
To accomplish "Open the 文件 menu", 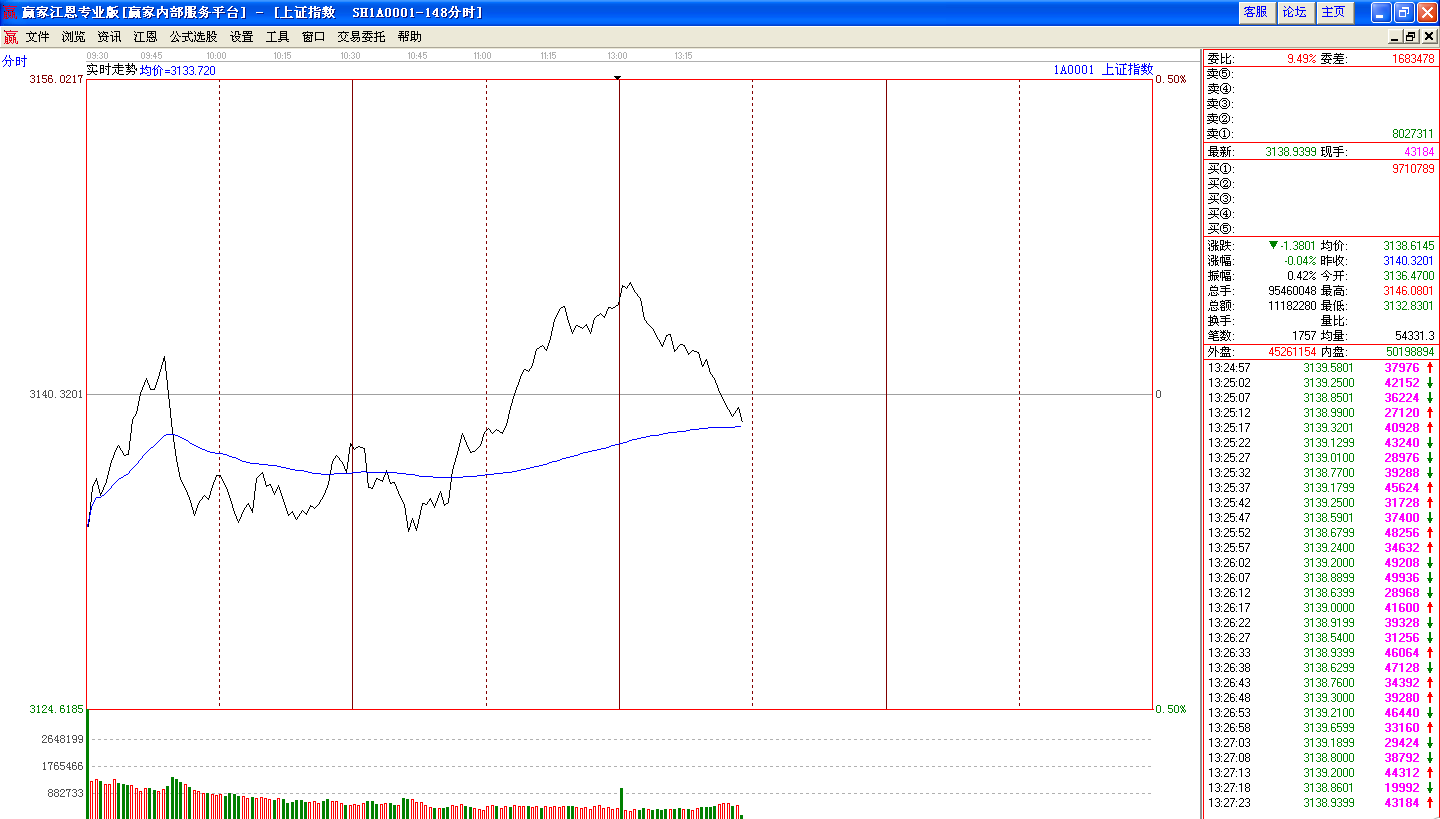I will click(x=37, y=36).
